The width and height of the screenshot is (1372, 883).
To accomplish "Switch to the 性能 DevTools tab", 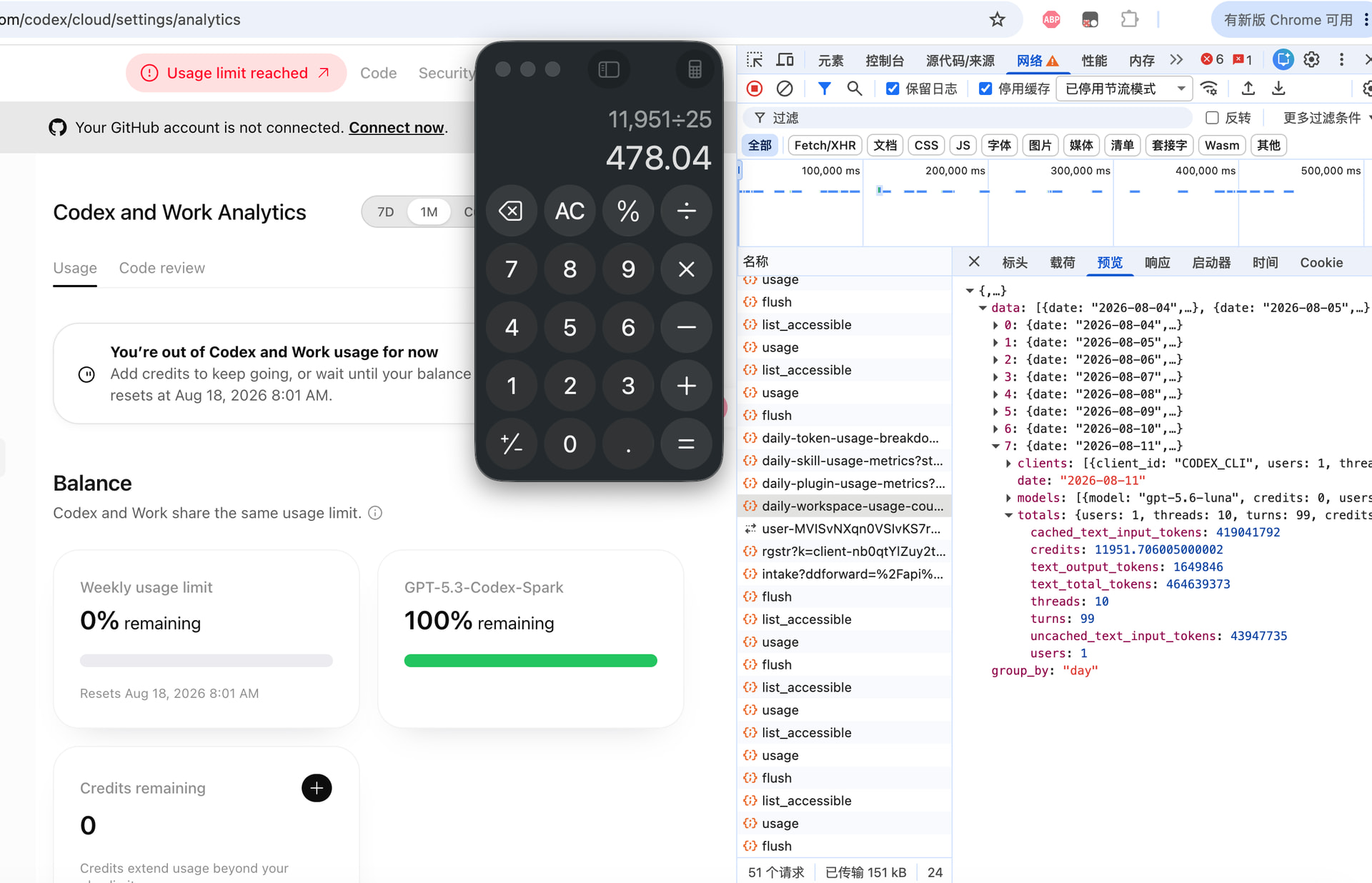I will coord(1094,61).
